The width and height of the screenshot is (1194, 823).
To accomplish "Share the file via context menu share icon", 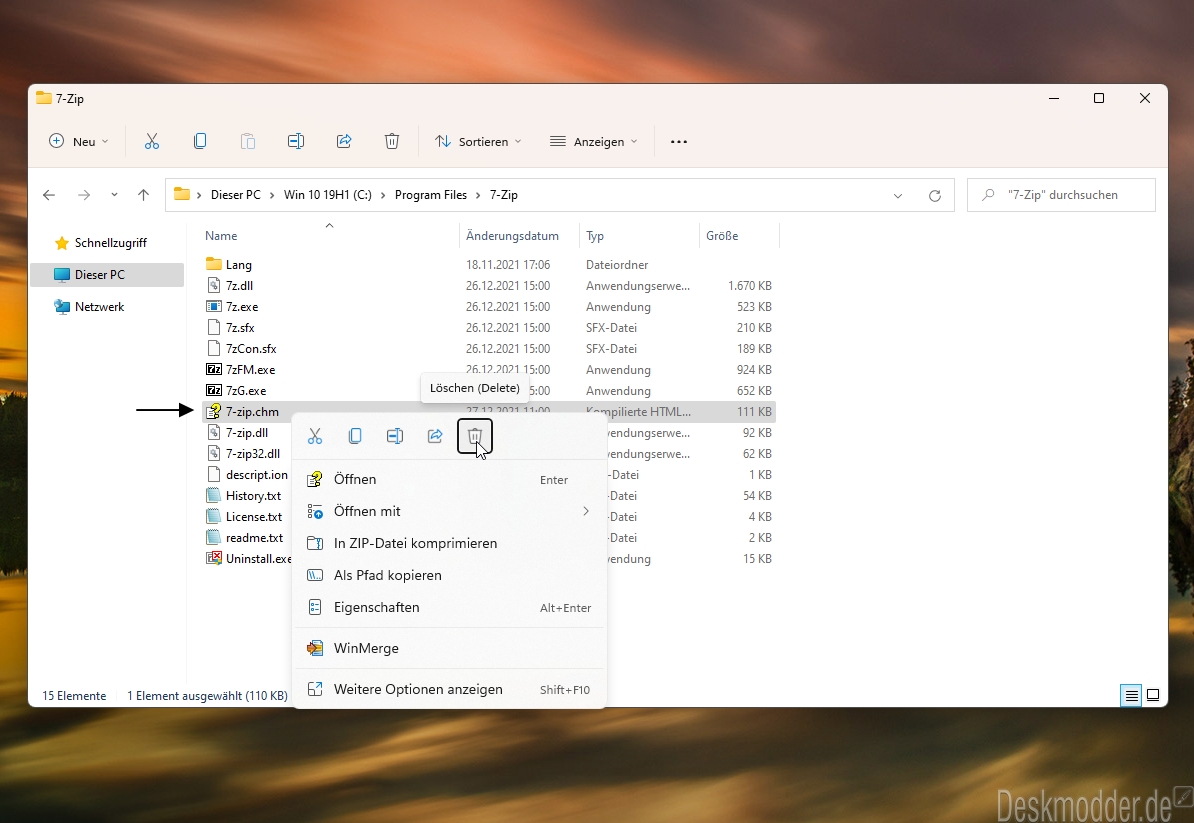I will click(435, 436).
